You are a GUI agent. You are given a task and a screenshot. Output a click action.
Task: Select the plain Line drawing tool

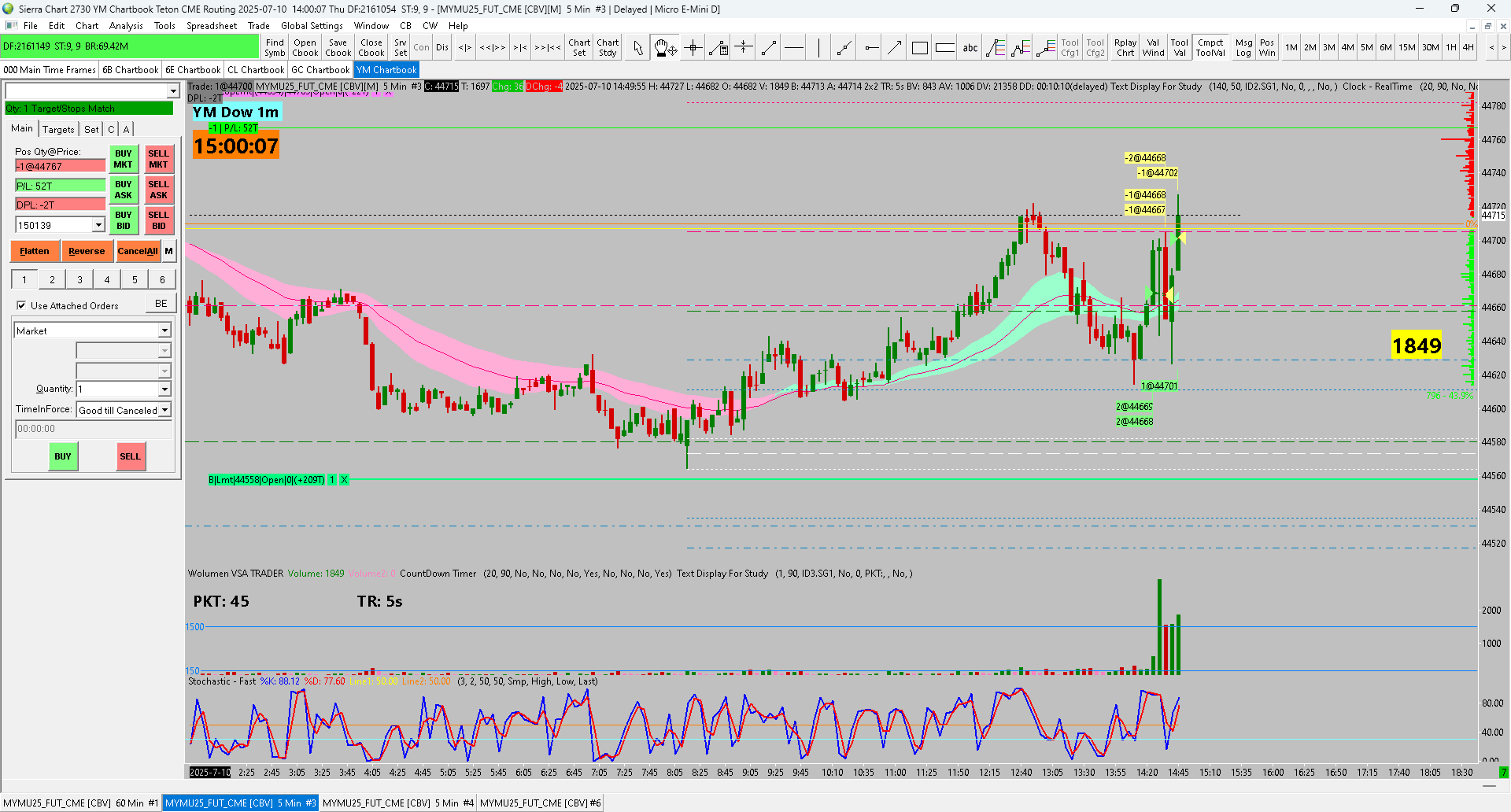point(769,48)
